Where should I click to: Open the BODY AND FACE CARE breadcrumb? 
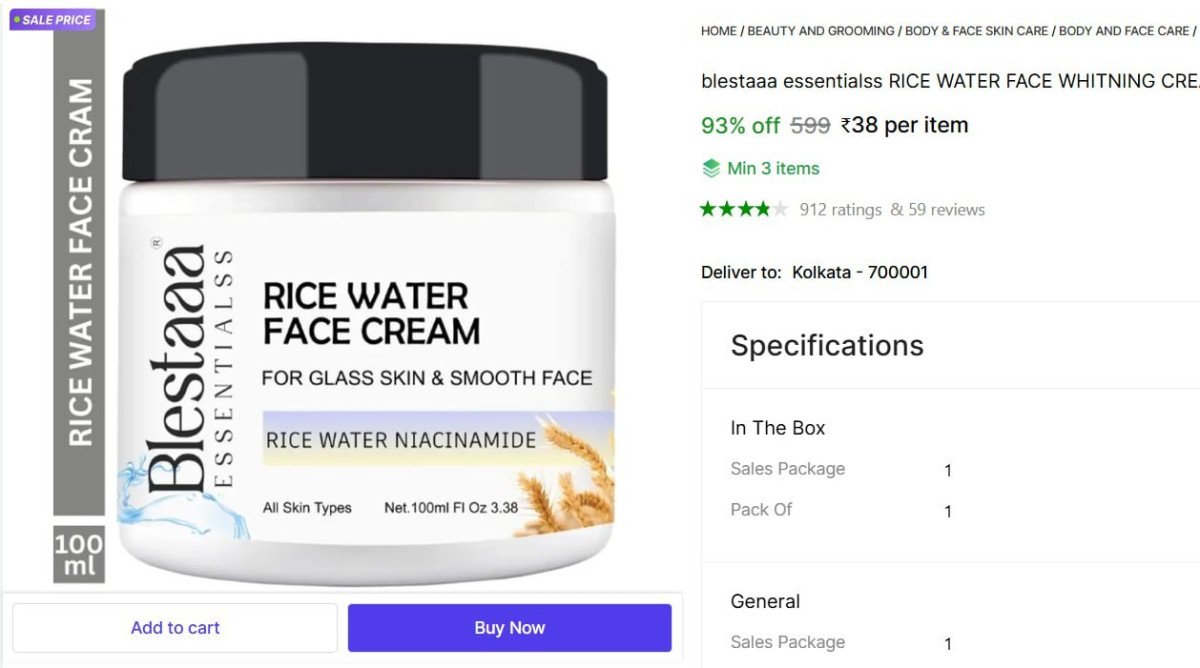point(1121,31)
